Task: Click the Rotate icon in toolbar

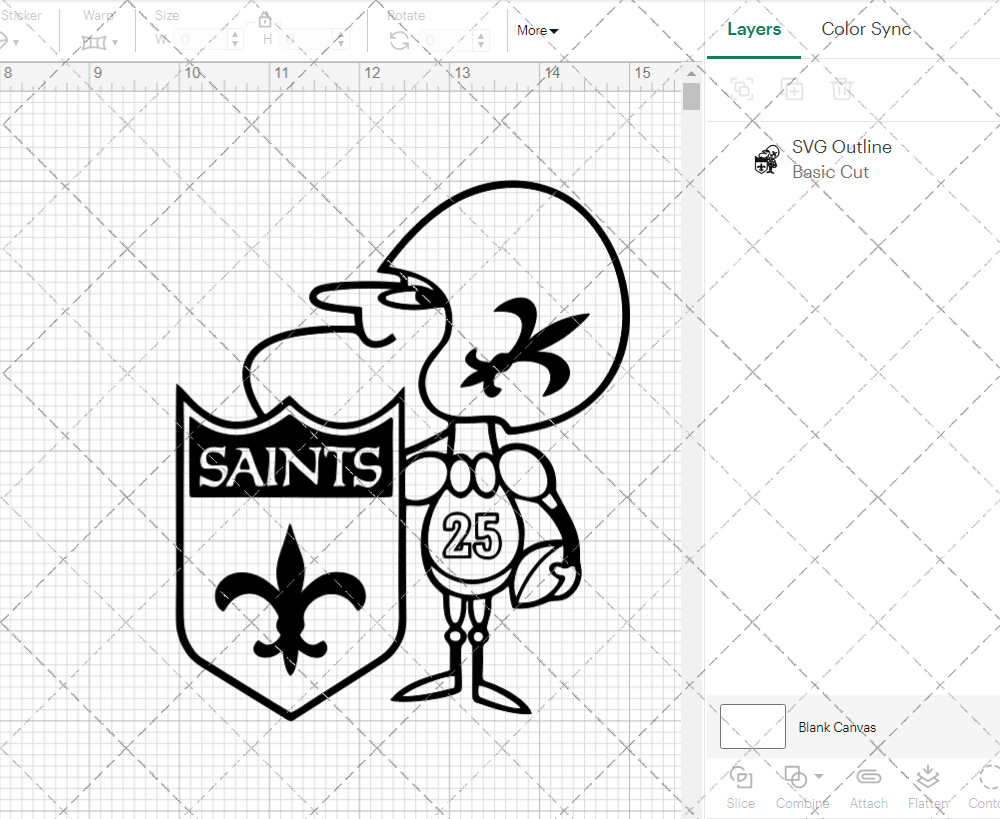Action: click(399, 40)
